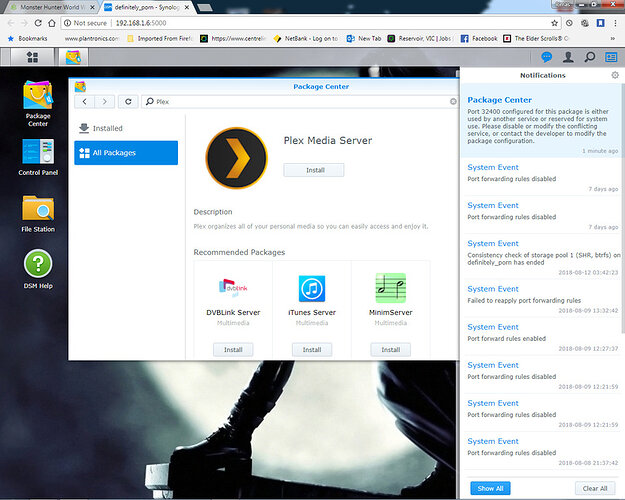Click the Package Center window title icon
This screenshot has height=500, width=625.
click(x=80, y=87)
